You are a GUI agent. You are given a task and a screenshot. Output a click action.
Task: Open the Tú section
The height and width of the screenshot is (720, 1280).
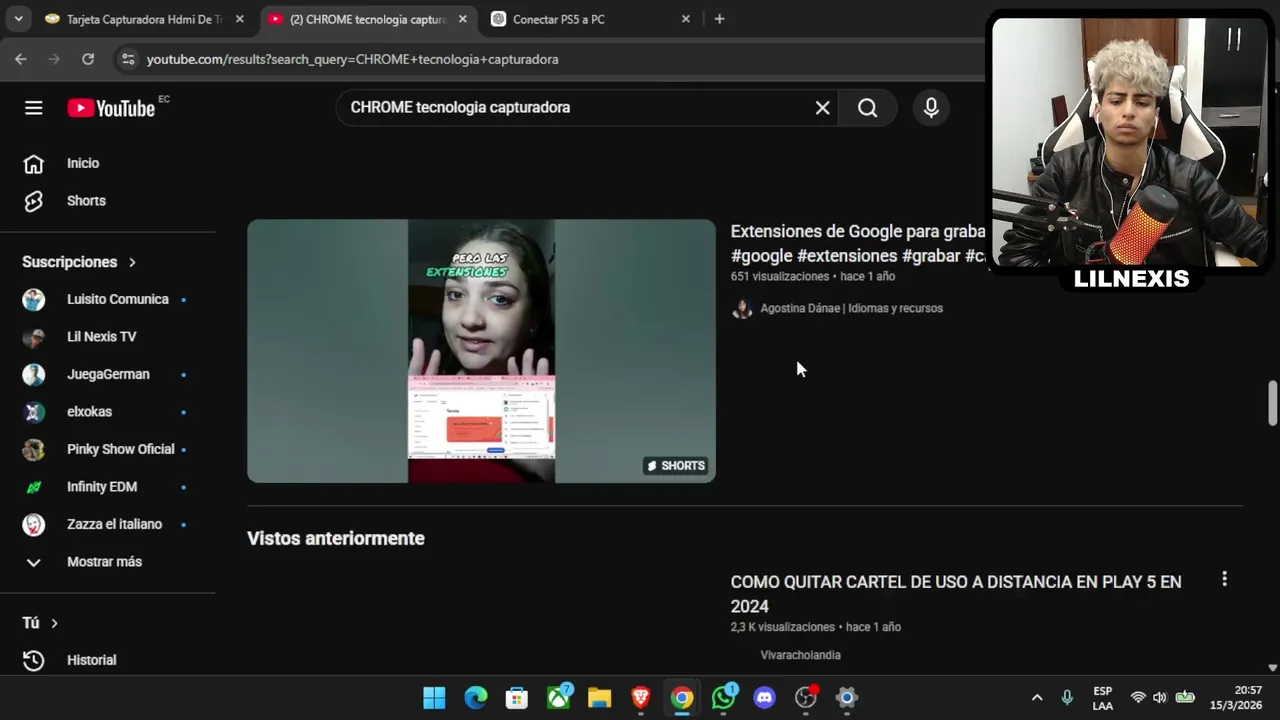[40, 623]
